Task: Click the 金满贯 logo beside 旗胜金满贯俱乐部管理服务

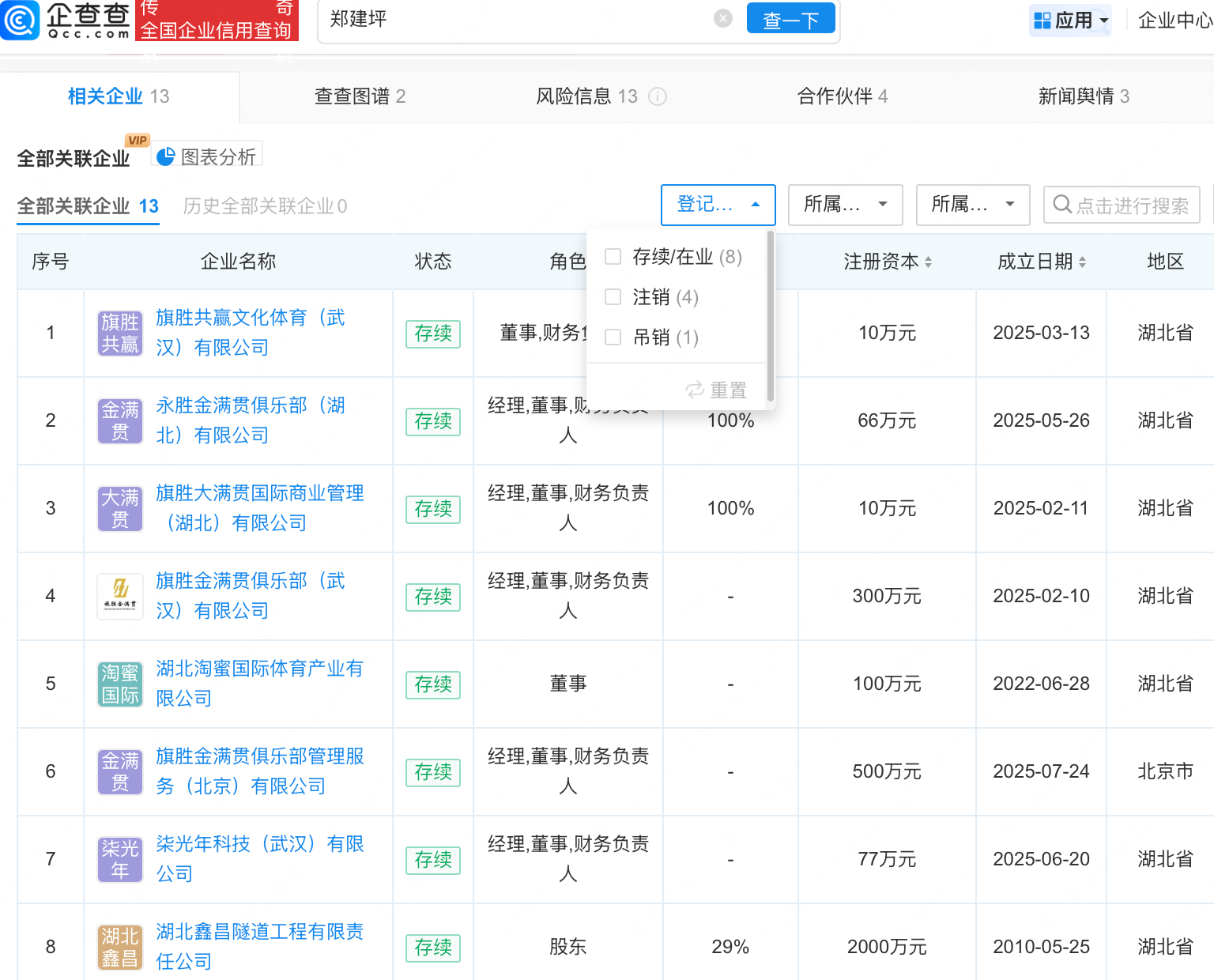Action: [120, 772]
